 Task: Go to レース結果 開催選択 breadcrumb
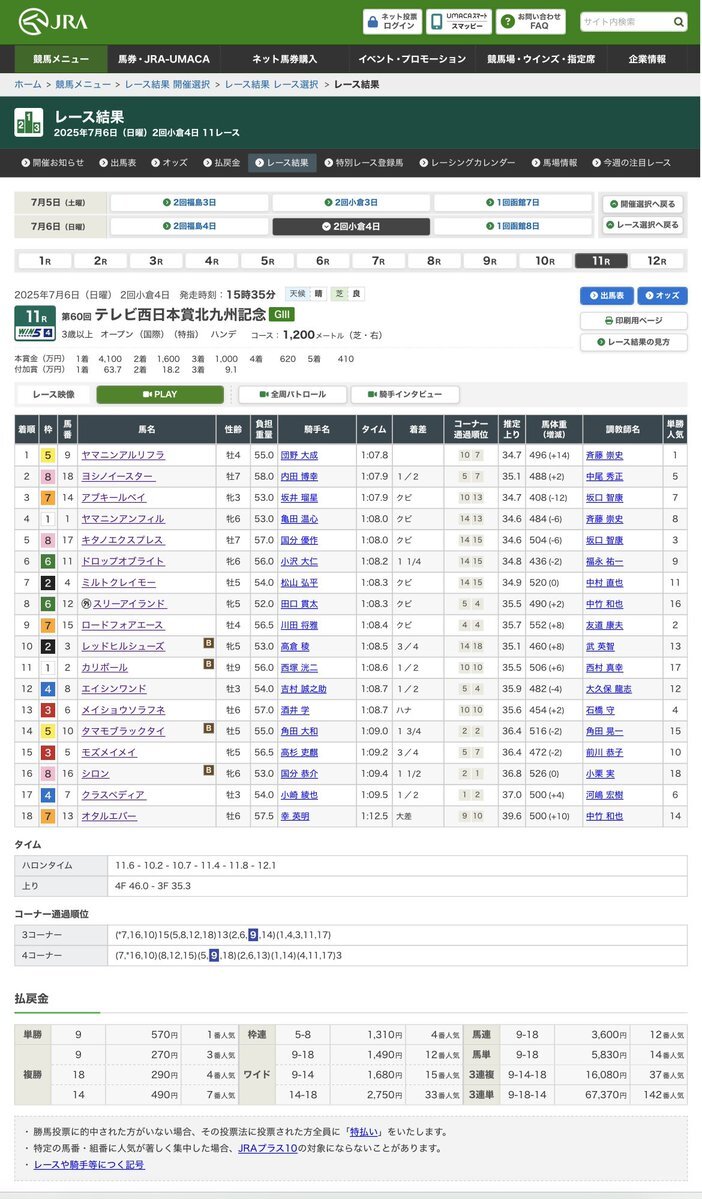[165, 84]
